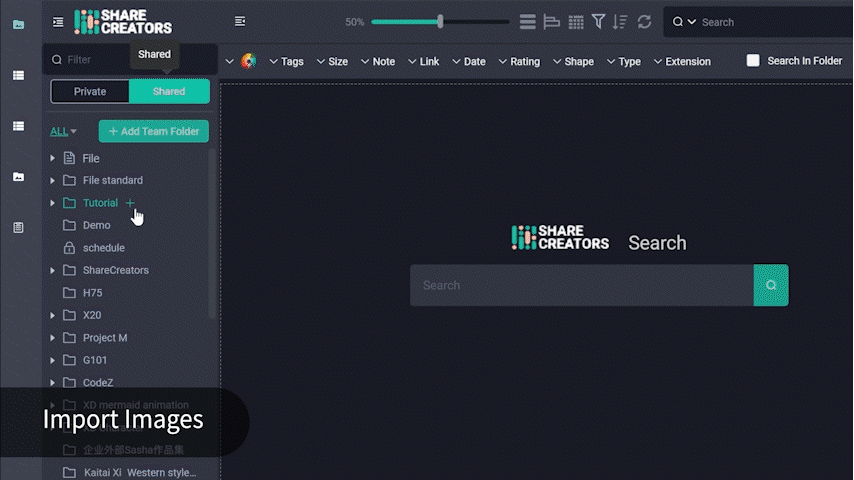Select the schedule folder label
854x480 pixels.
[103, 247]
